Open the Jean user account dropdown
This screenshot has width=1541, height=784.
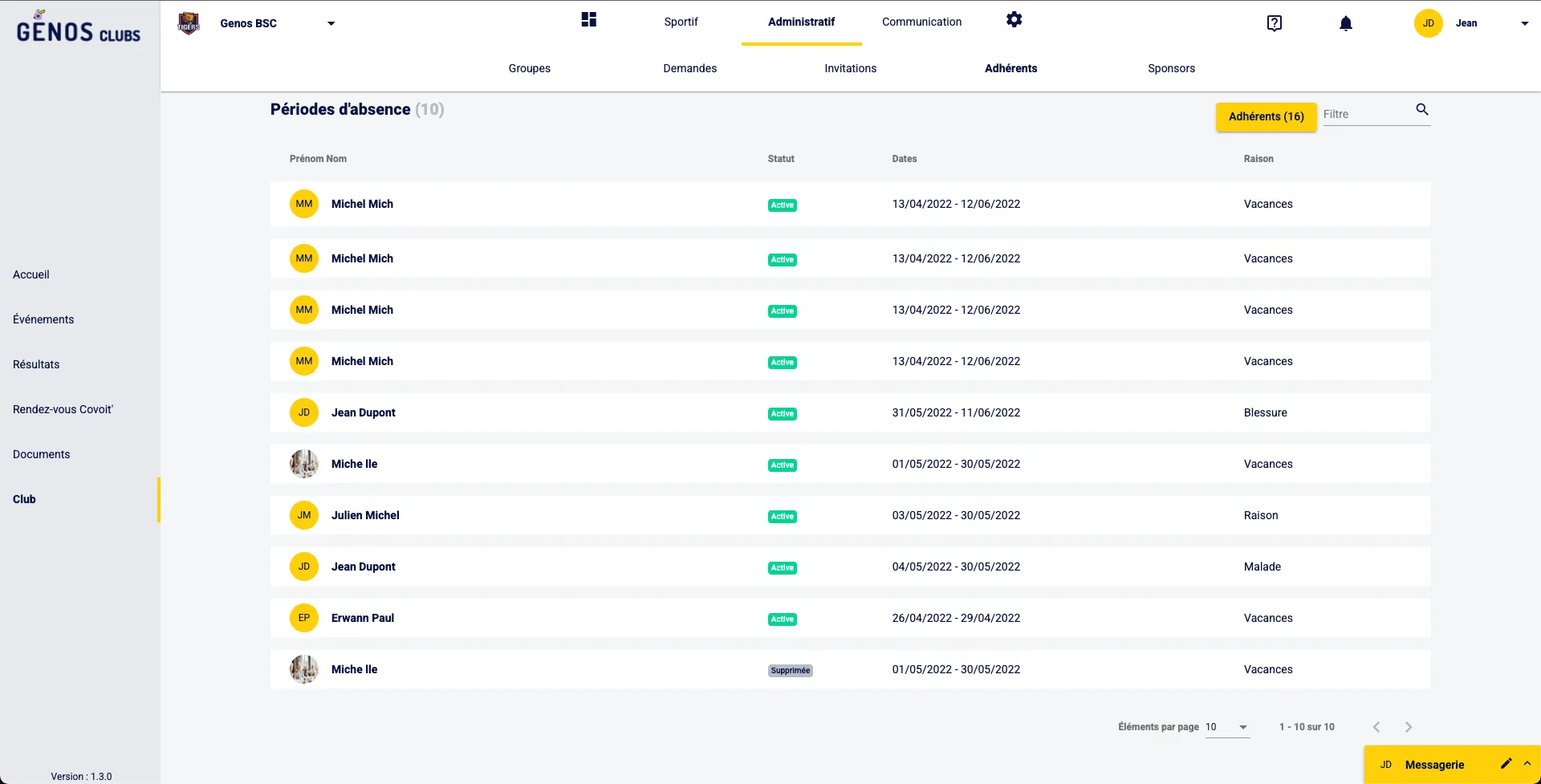(x=1523, y=24)
